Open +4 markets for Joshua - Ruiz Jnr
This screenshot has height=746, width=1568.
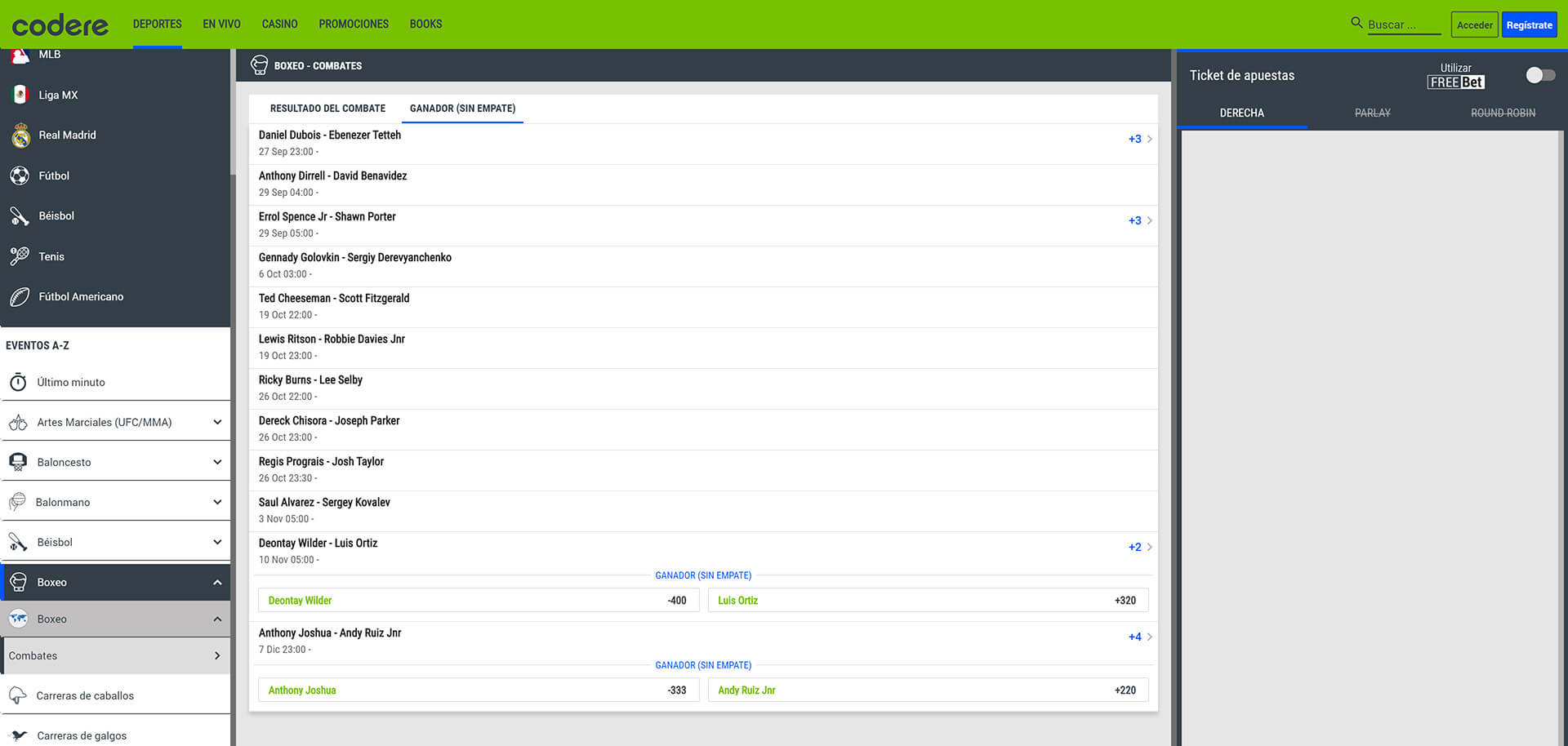[1140, 637]
